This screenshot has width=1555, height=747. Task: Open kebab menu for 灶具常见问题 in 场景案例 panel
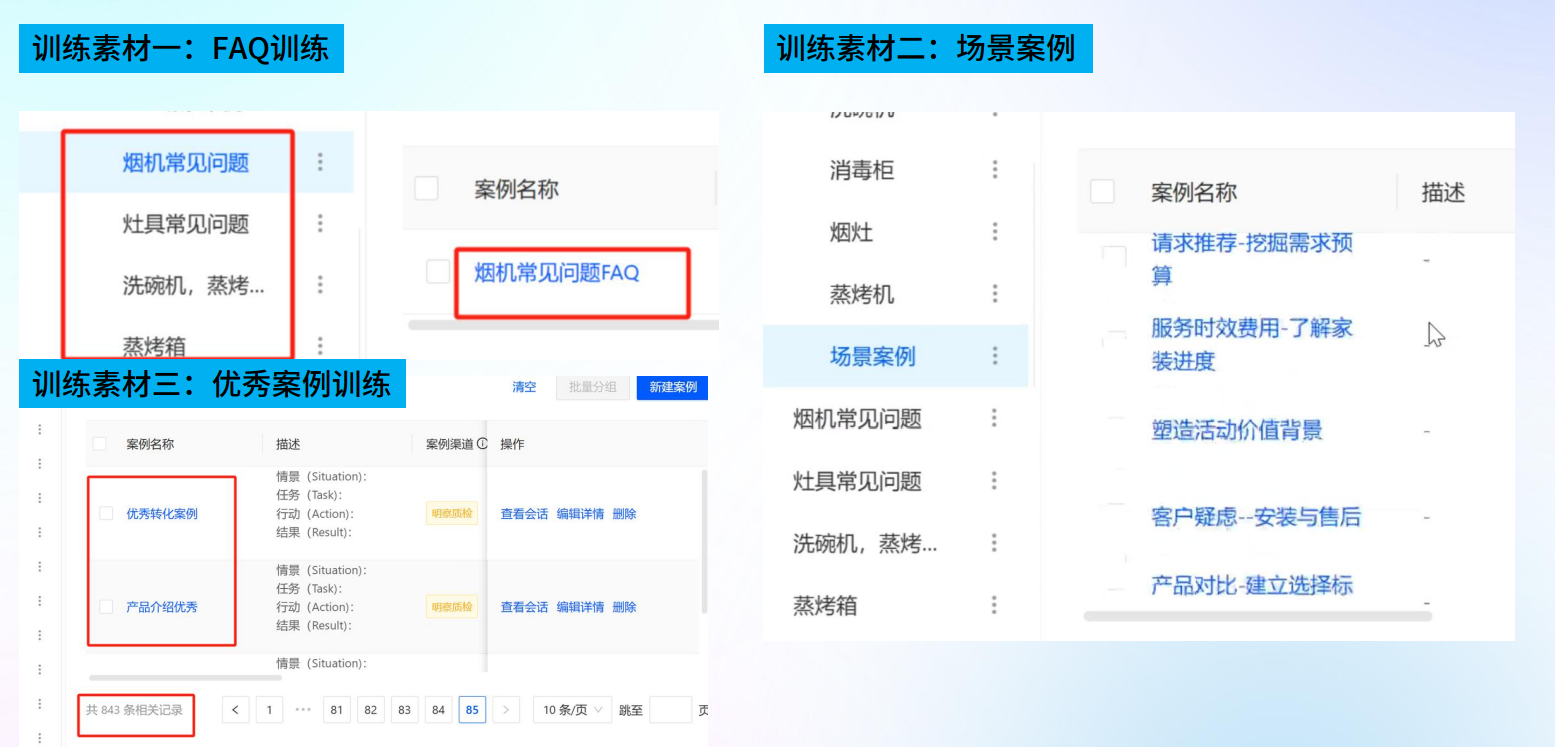coord(995,481)
